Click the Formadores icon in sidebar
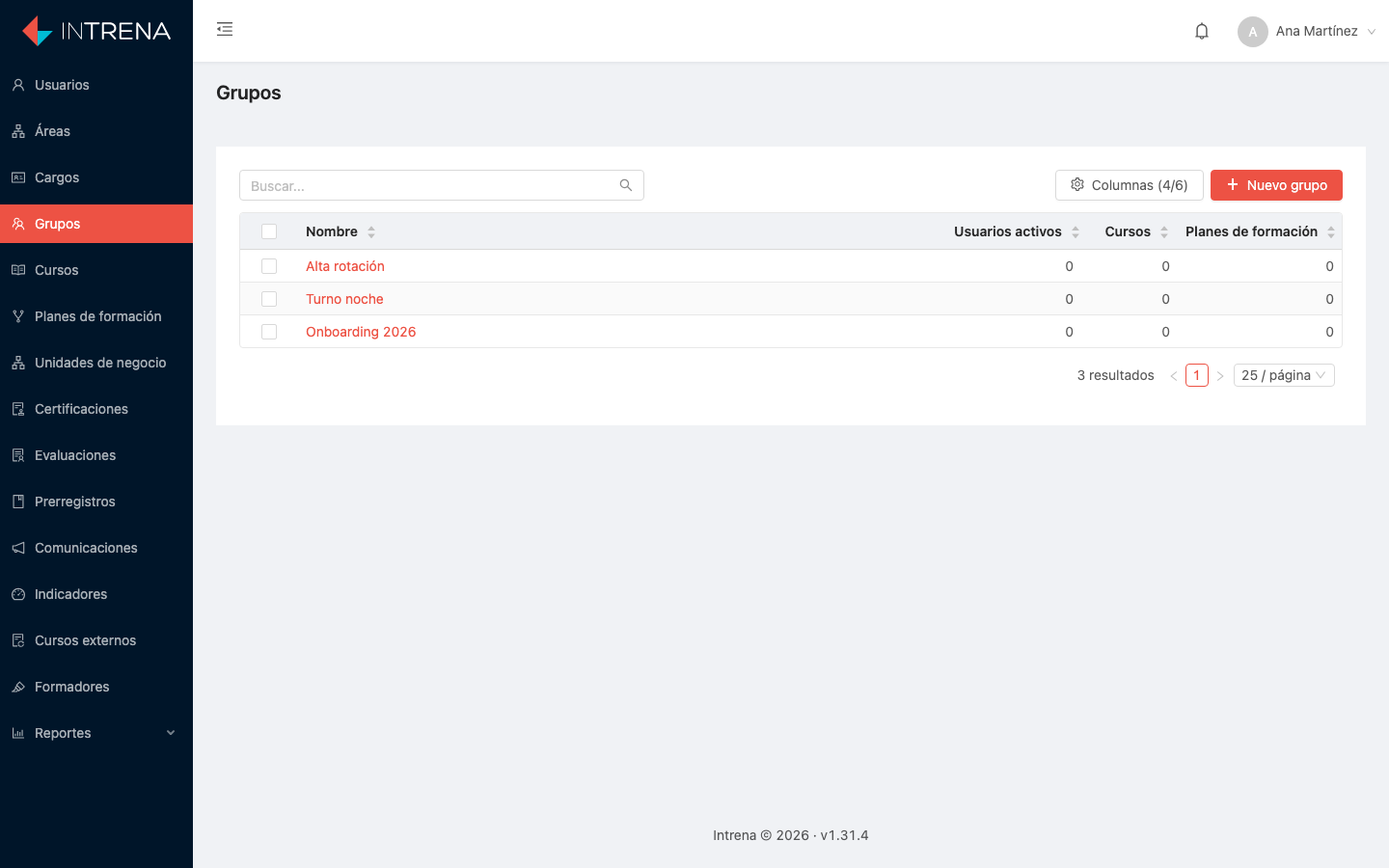 click(18, 687)
